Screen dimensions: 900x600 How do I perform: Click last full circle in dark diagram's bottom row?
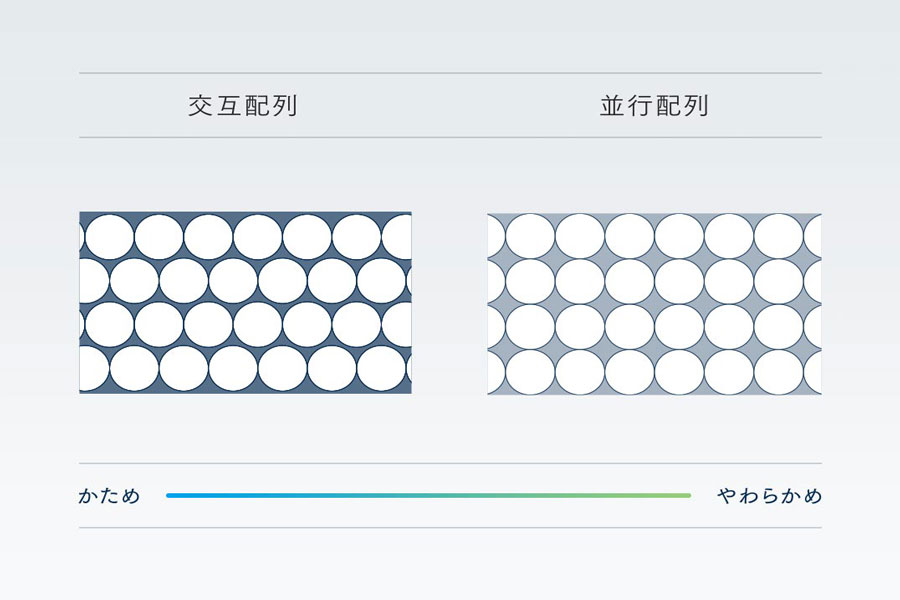point(381,368)
